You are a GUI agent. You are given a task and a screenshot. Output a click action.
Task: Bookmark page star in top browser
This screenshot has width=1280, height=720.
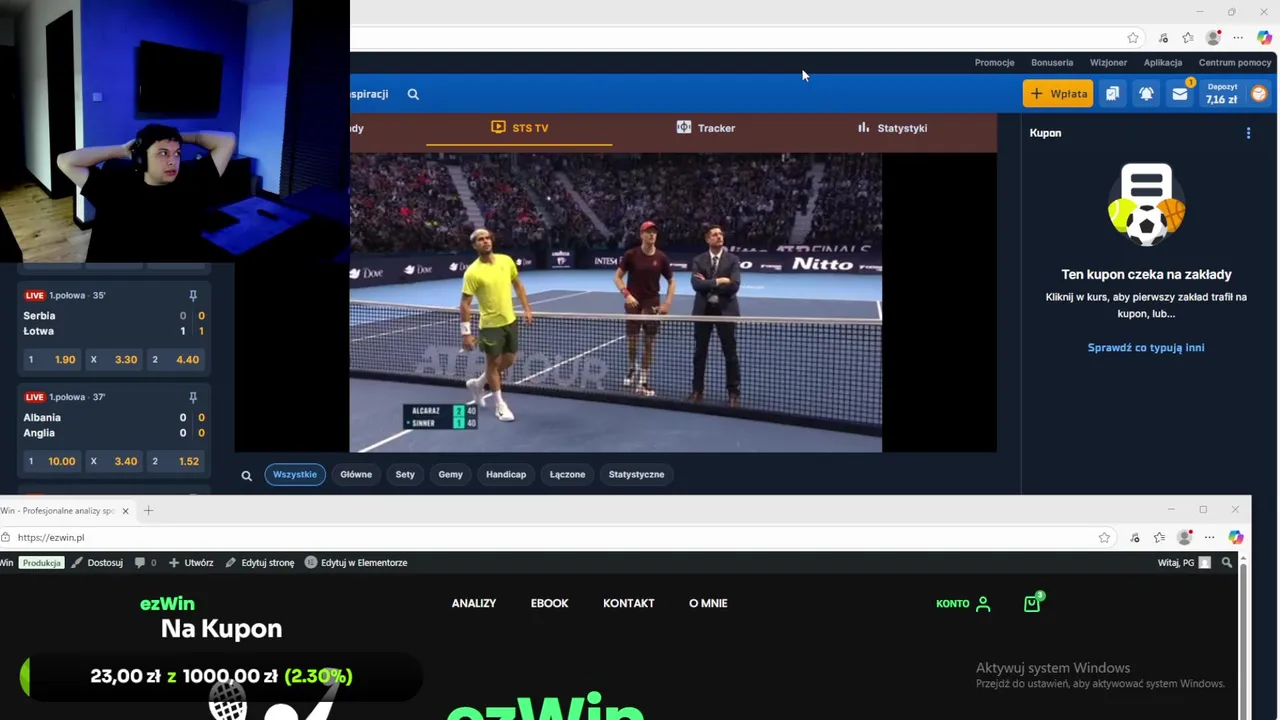1133,38
